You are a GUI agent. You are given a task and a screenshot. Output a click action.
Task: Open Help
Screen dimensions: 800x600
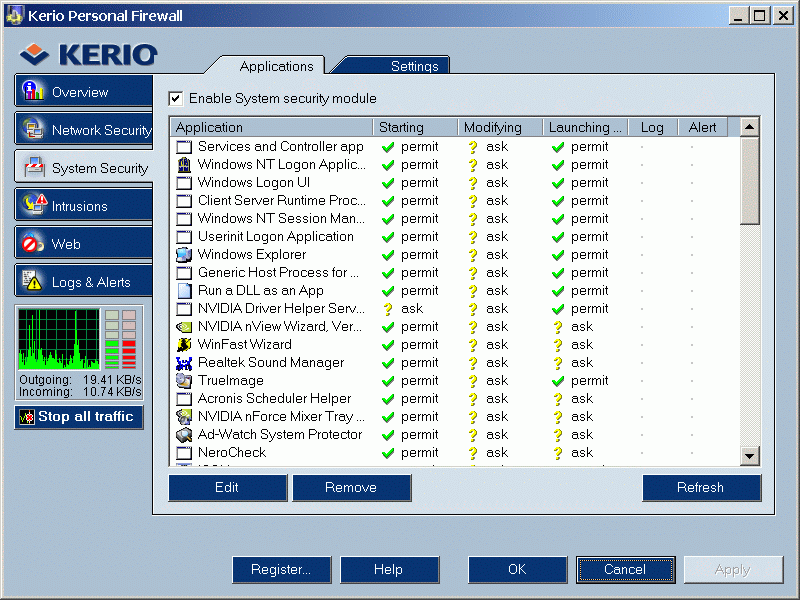click(x=389, y=569)
